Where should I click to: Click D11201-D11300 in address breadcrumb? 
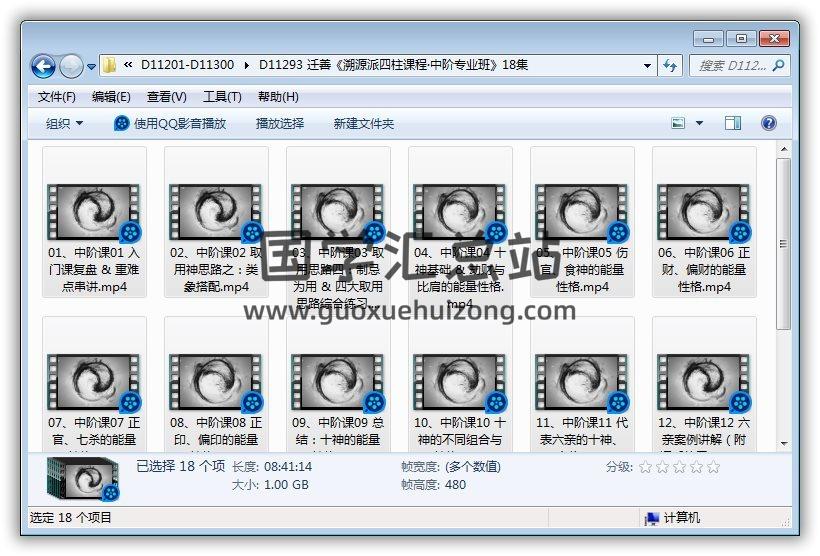coord(187,65)
